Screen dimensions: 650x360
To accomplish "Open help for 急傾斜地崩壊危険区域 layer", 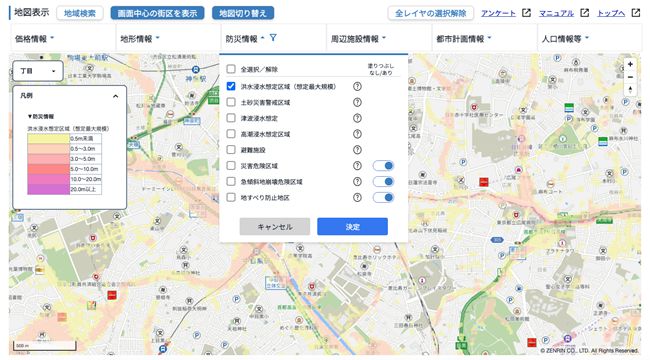I will pos(357,182).
